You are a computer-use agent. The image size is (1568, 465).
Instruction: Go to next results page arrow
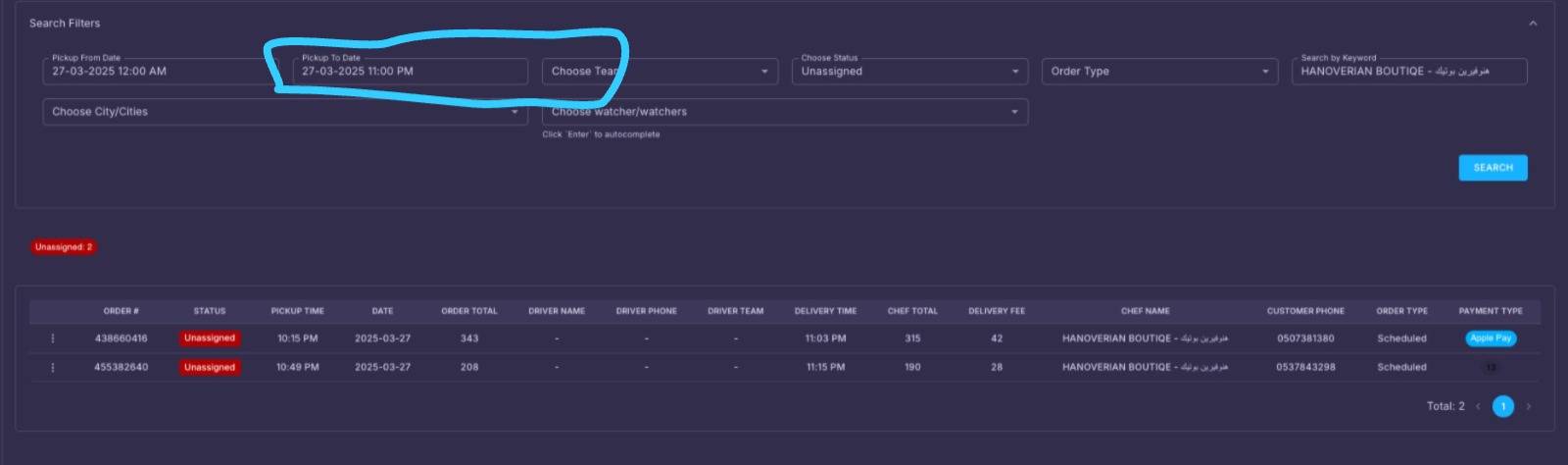pos(1528,406)
